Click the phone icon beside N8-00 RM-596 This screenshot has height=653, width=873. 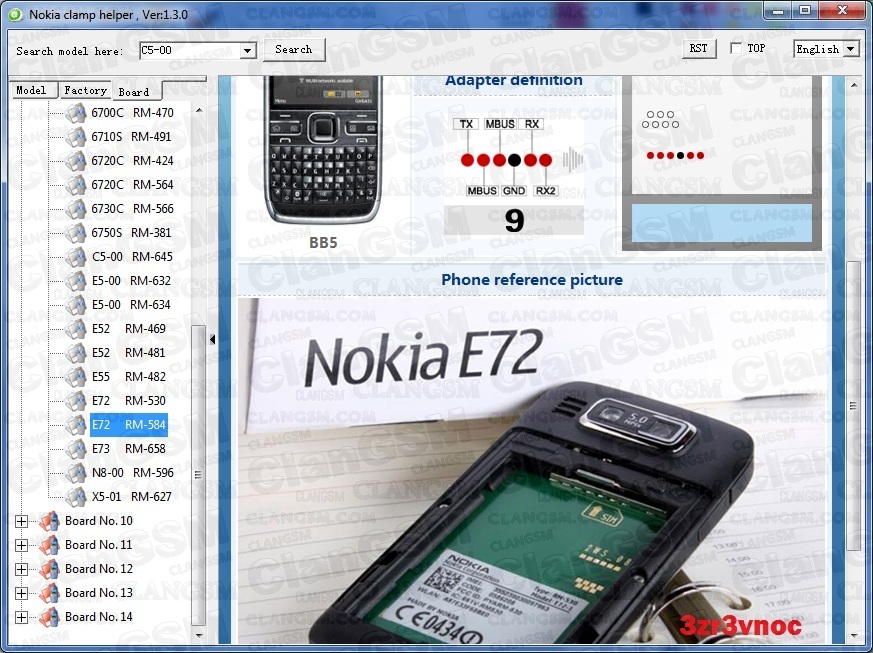pyautogui.click(x=76, y=473)
